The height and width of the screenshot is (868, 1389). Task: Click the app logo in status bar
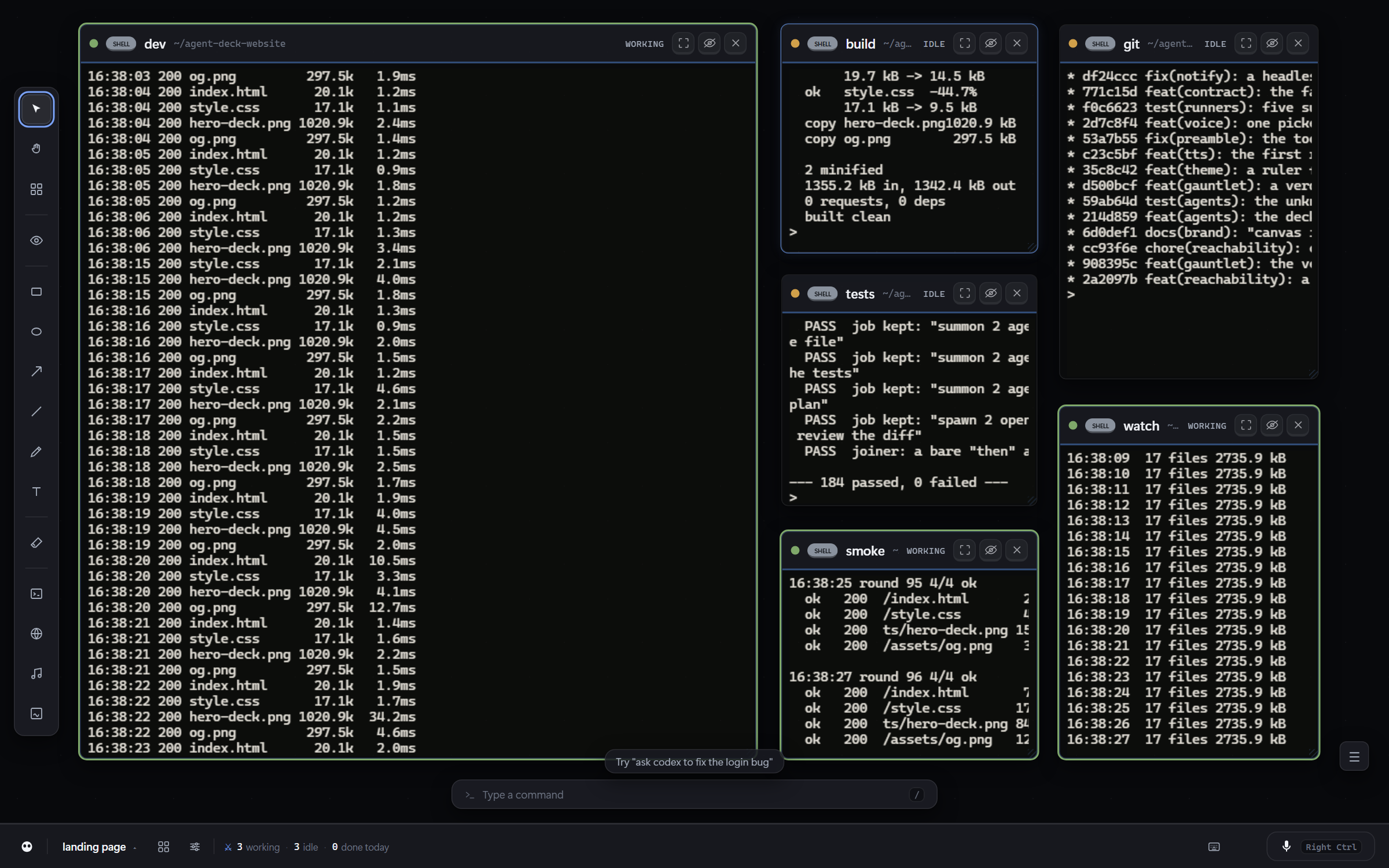pyautogui.click(x=27, y=847)
